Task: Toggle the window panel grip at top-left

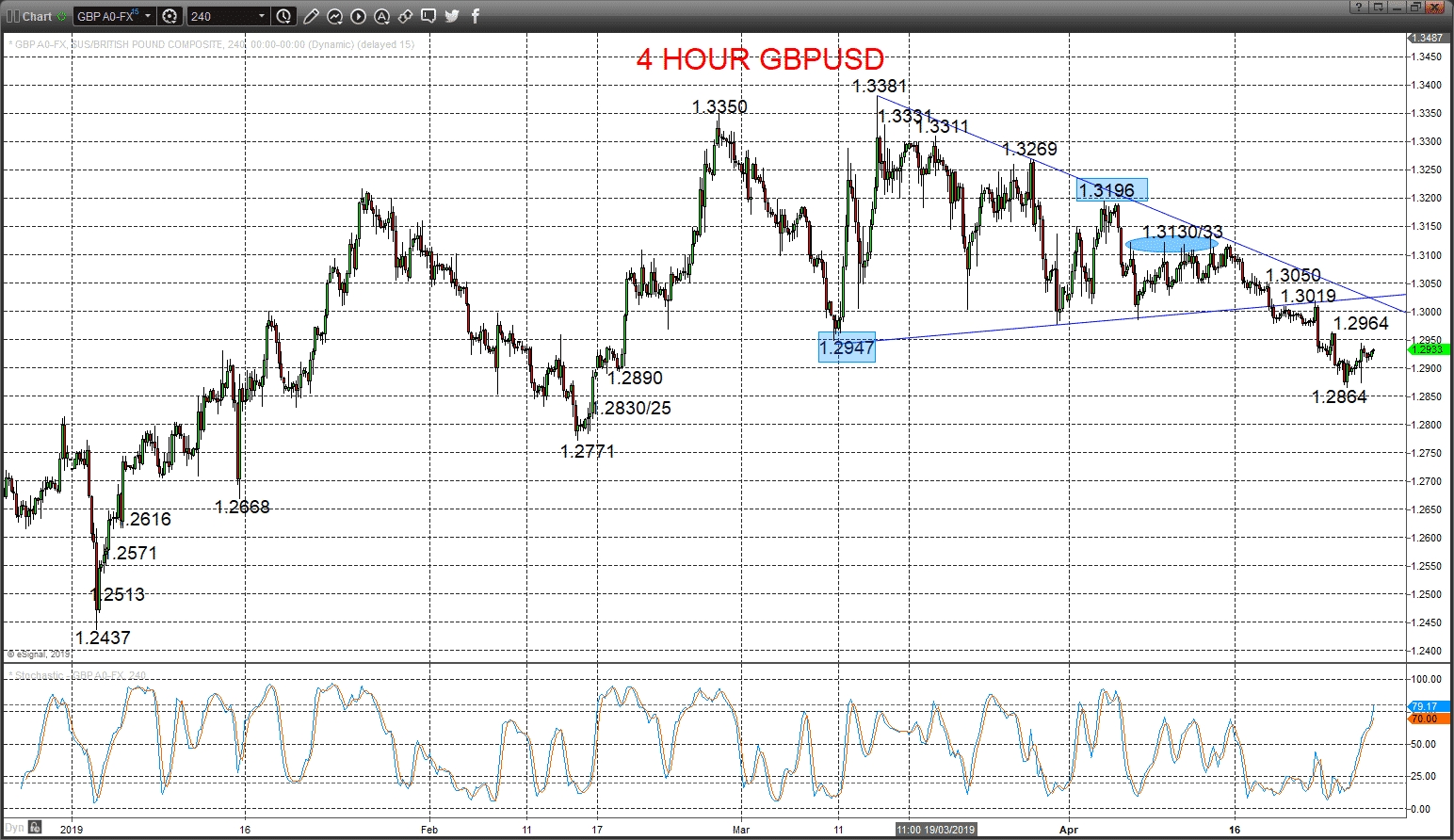Action: click(x=13, y=16)
